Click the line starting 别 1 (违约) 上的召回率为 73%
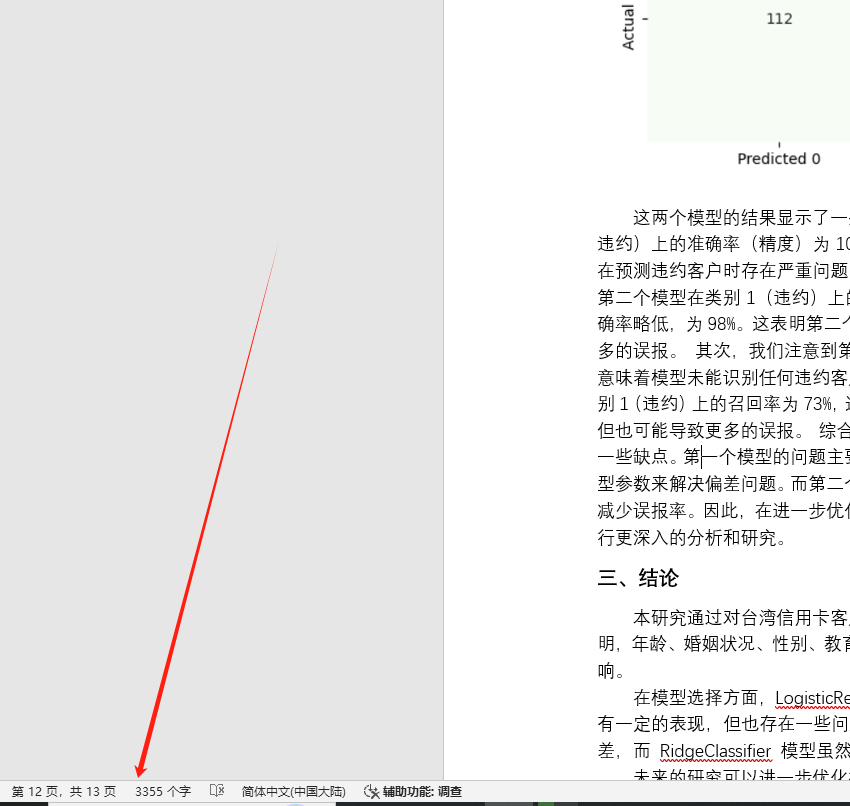This screenshot has width=850, height=806. click(724, 404)
